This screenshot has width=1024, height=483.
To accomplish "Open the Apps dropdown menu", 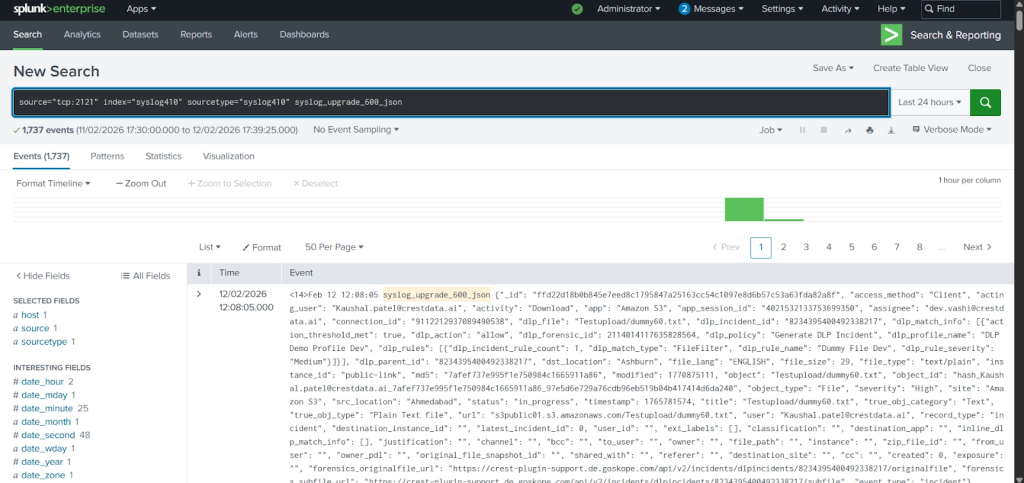I will pos(141,9).
